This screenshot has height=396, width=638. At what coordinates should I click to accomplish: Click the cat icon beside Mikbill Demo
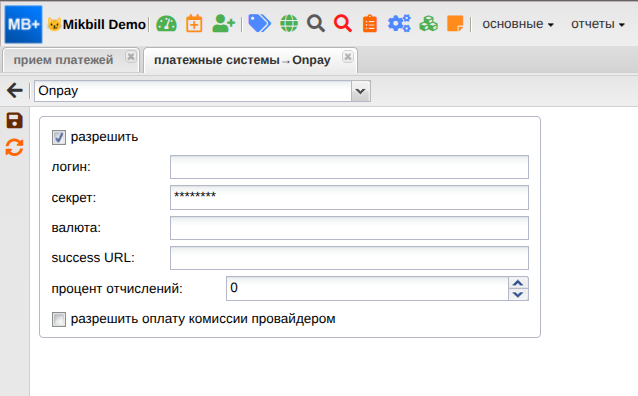(54, 24)
